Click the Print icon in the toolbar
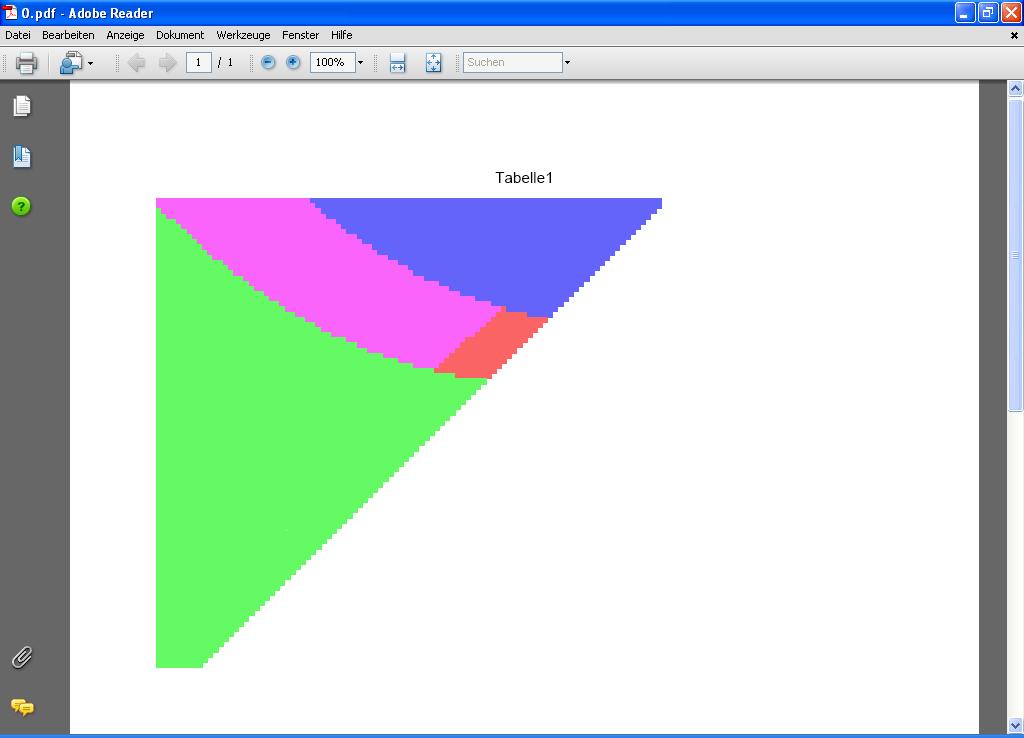The image size is (1024, 738). 26,62
